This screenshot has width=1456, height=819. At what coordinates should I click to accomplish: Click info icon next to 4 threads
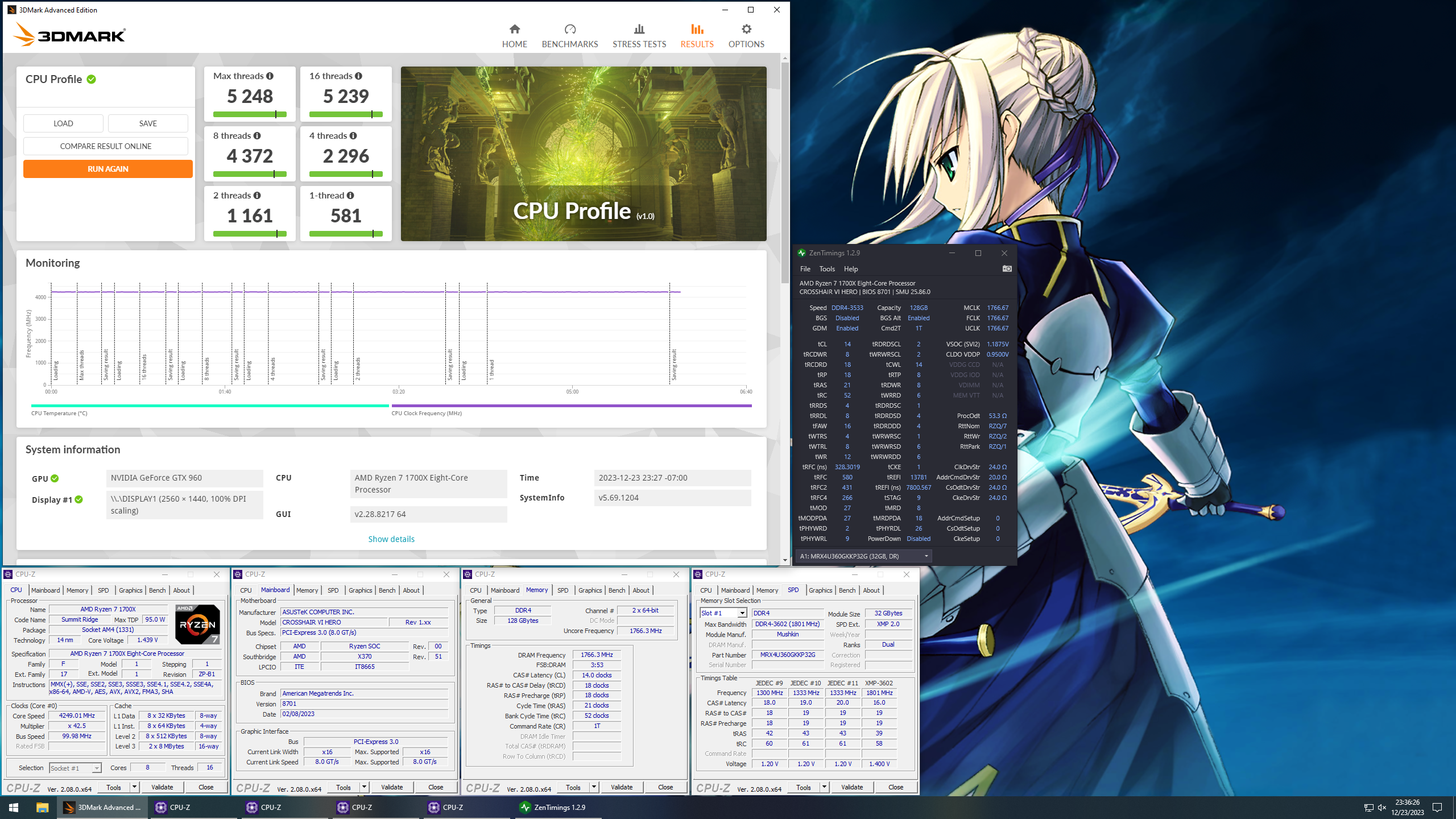[x=353, y=135]
